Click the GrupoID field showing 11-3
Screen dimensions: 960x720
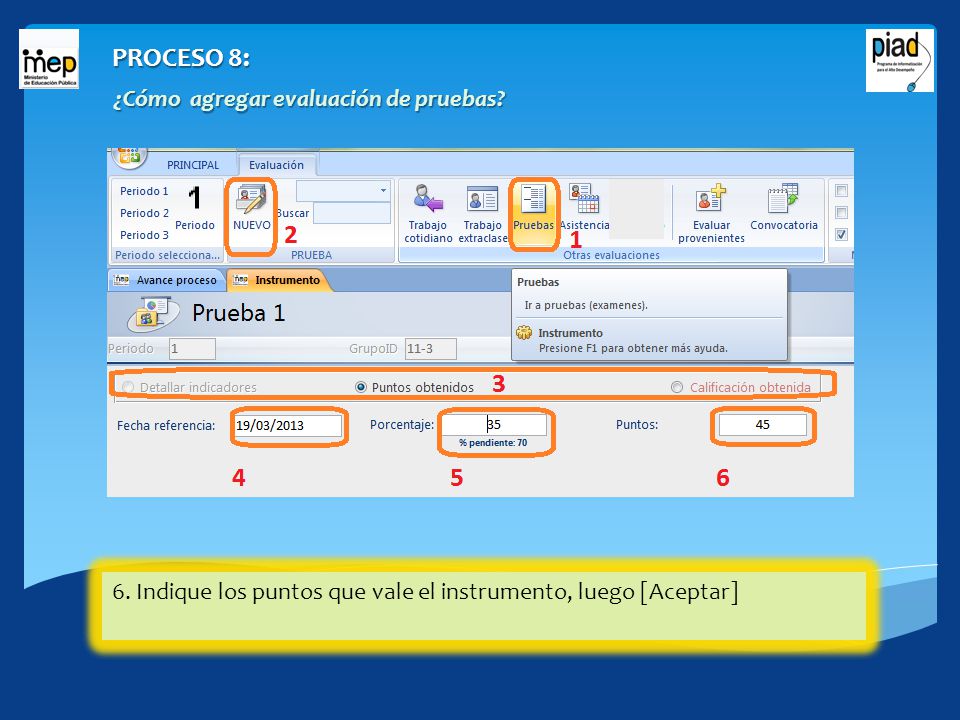coord(430,349)
